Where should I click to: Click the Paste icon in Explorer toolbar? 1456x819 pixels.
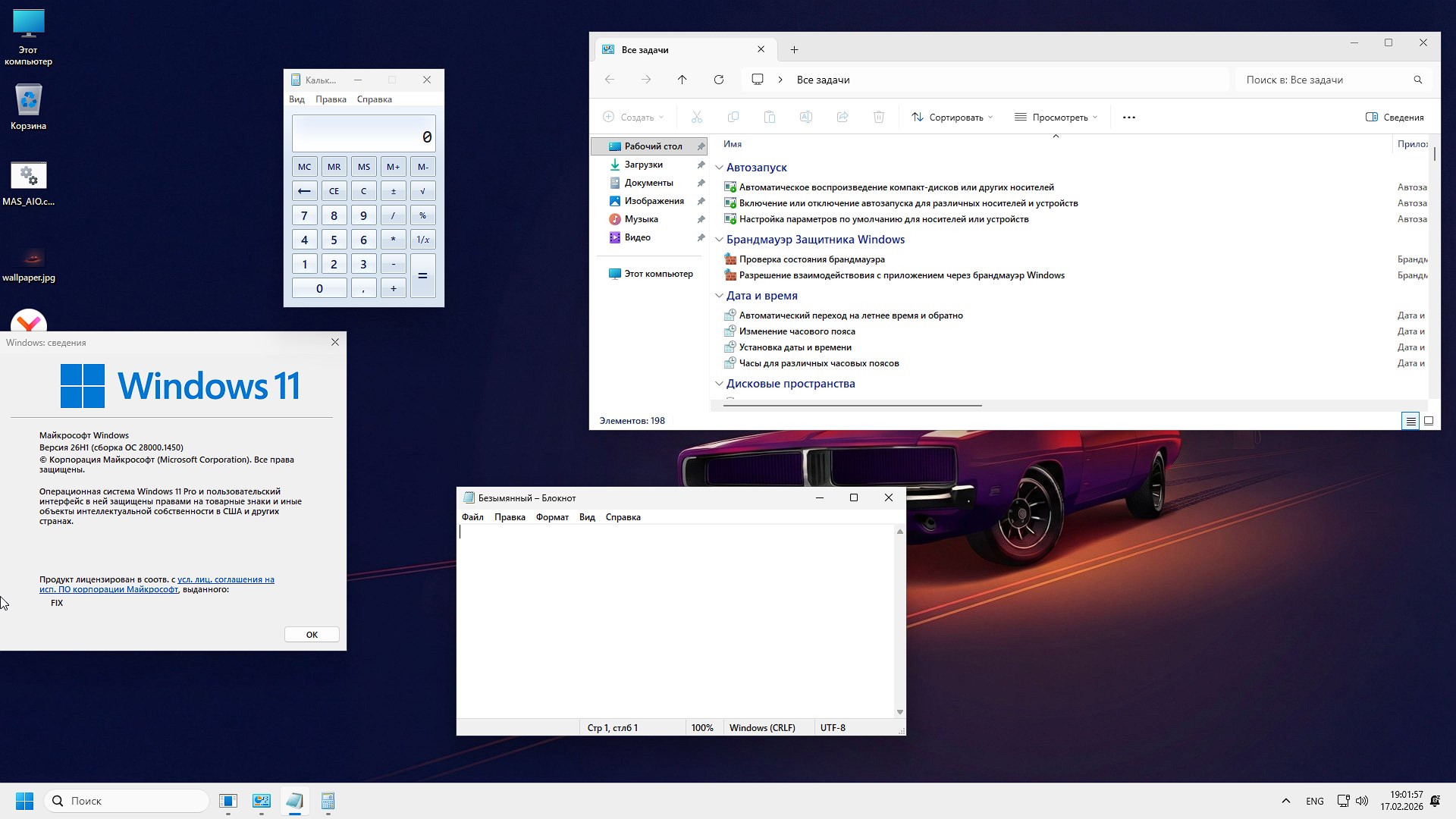tap(770, 117)
